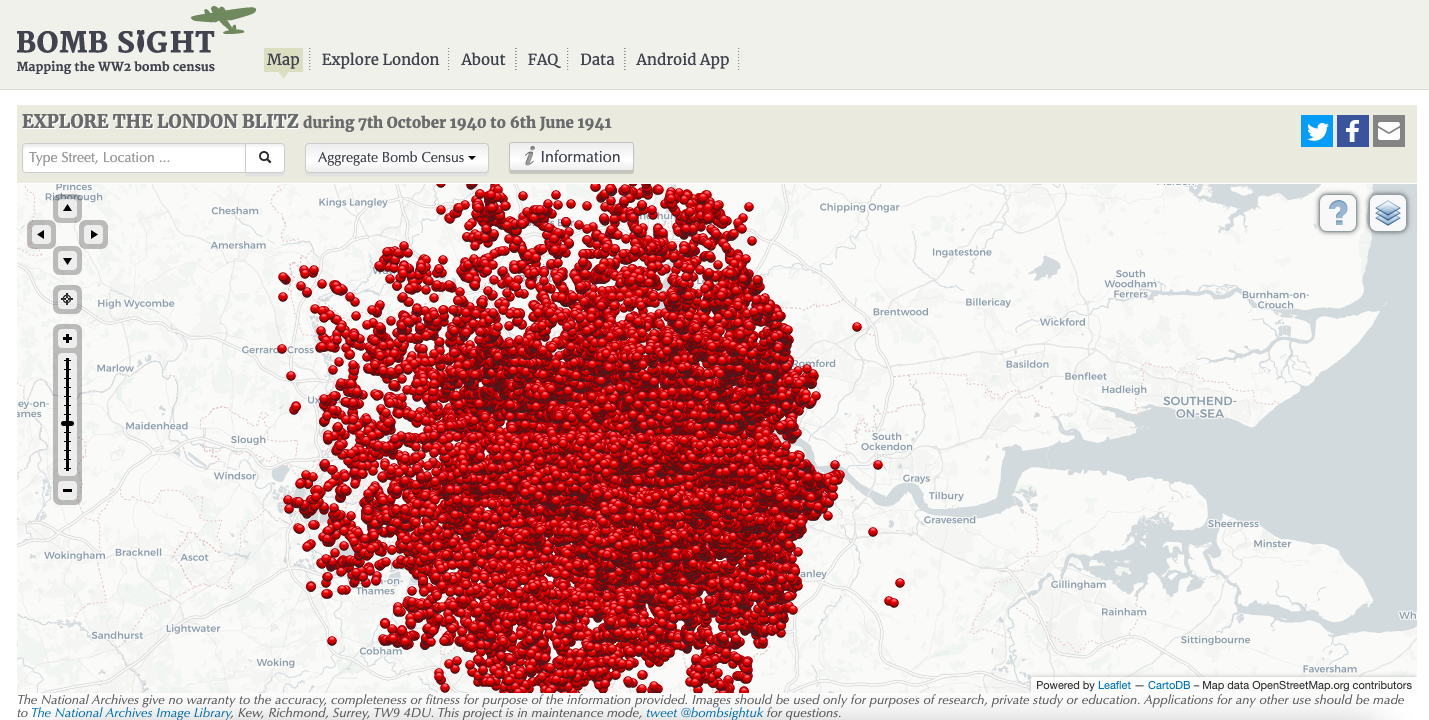Pan the map down
Screen dimensions: 1429x720
coord(67,261)
